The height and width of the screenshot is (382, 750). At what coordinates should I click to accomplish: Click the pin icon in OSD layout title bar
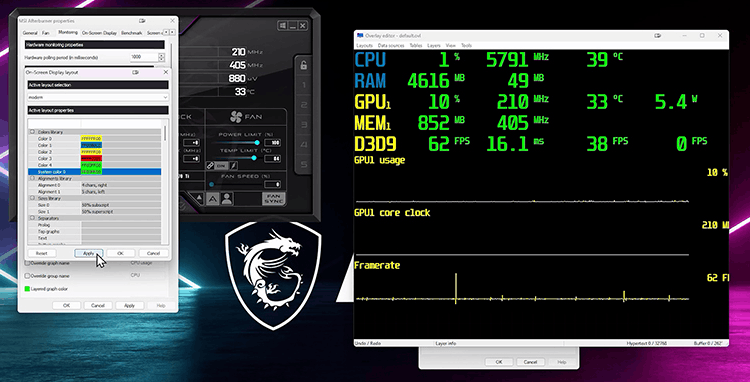coord(136,72)
